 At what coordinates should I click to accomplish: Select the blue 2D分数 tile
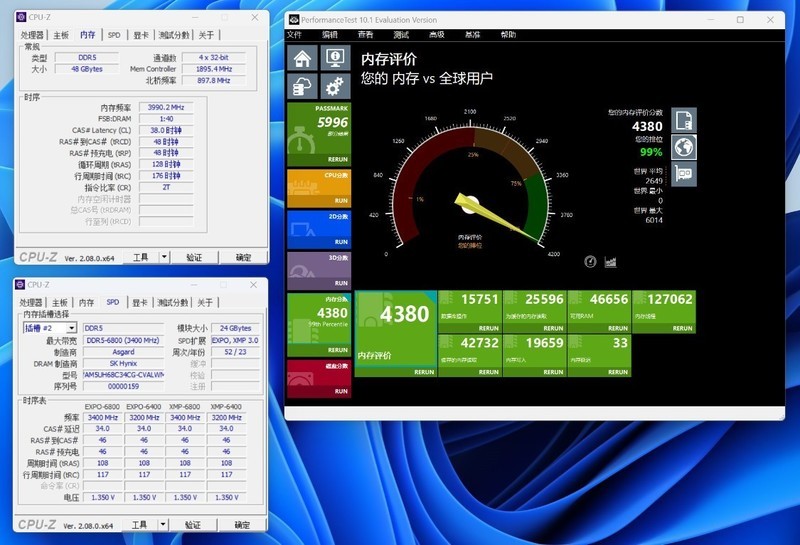pos(319,230)
